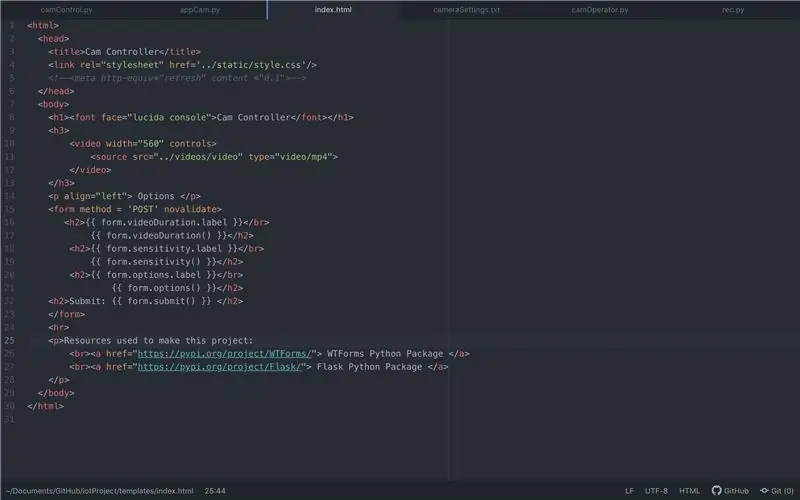
Task: Select the index.html tab
Action: tap(333, 10)
